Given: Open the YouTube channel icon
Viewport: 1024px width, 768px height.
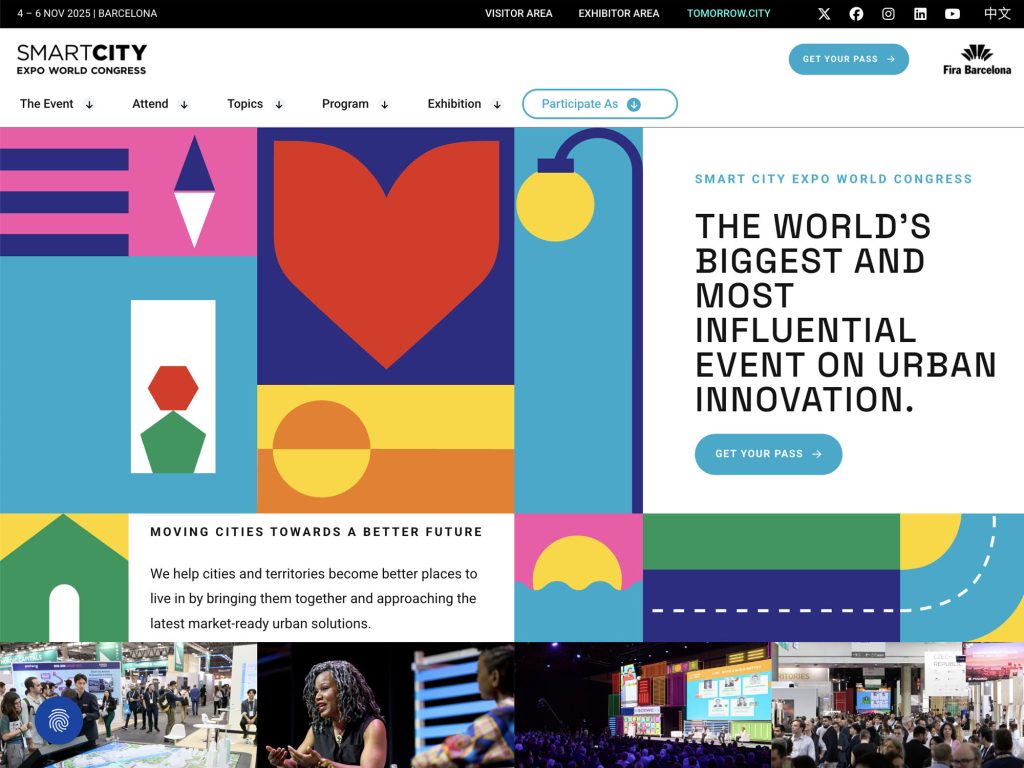Looking at the screenshot, I should pyautogui.click(x=951, y=13).
